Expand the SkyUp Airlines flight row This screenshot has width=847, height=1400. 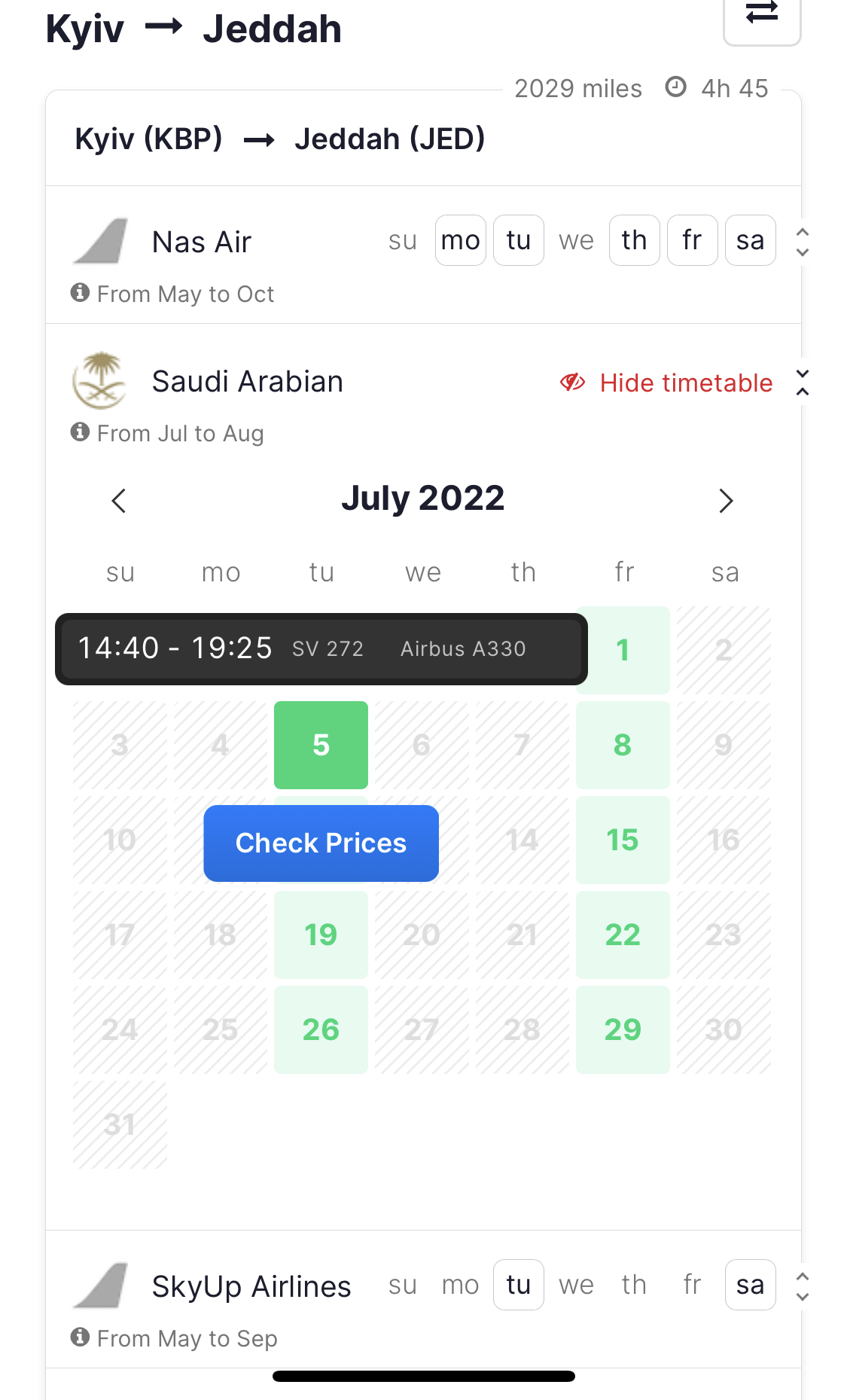coord(803,1286)
